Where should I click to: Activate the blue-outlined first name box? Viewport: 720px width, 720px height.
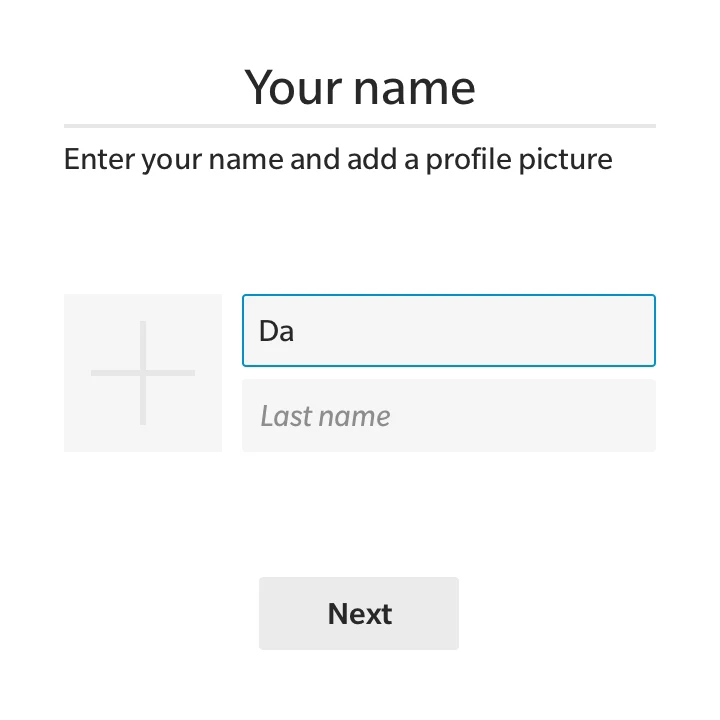pyautogui.click(x=448, y=331)
